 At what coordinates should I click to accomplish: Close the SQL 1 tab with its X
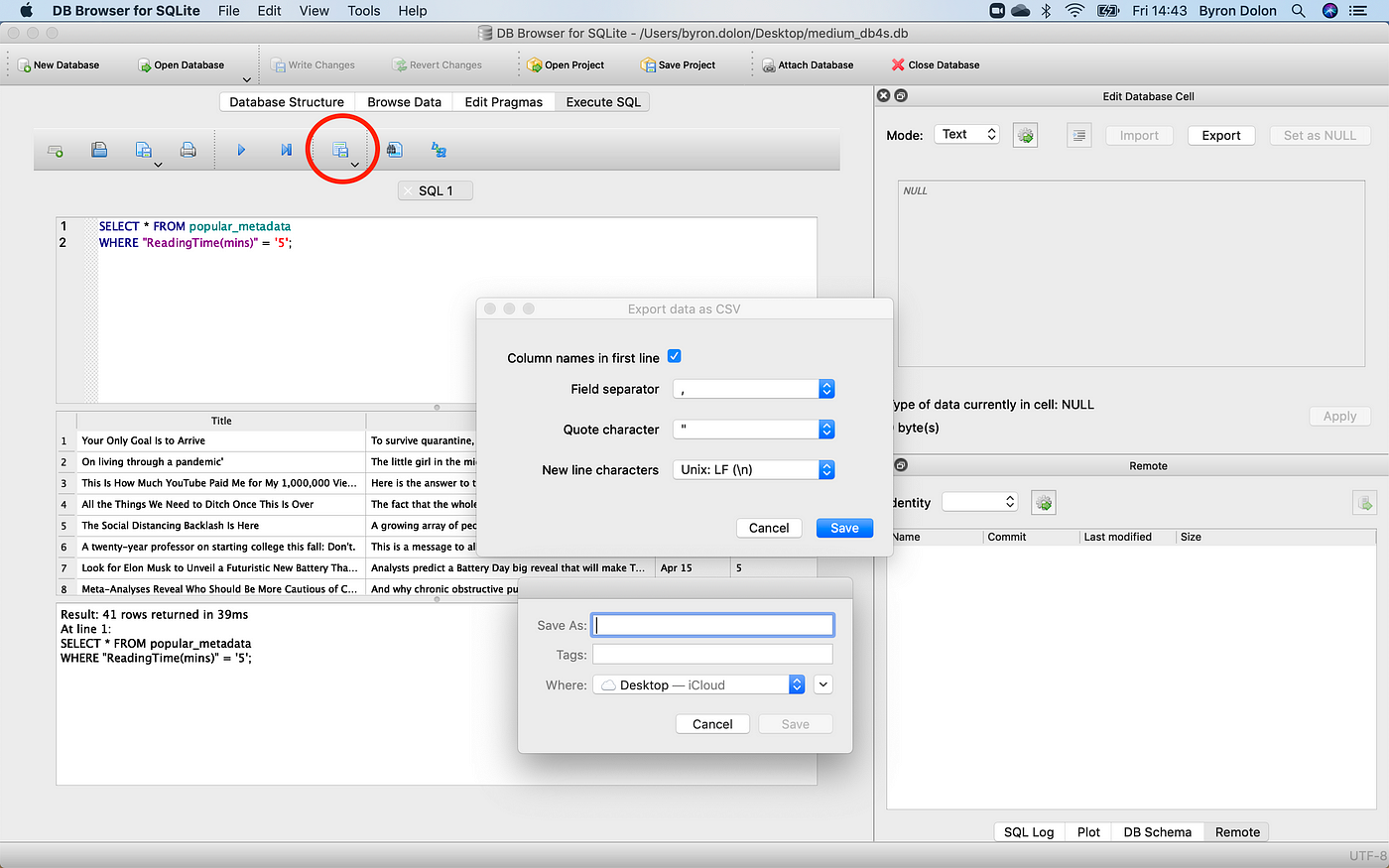click(408, 191)
